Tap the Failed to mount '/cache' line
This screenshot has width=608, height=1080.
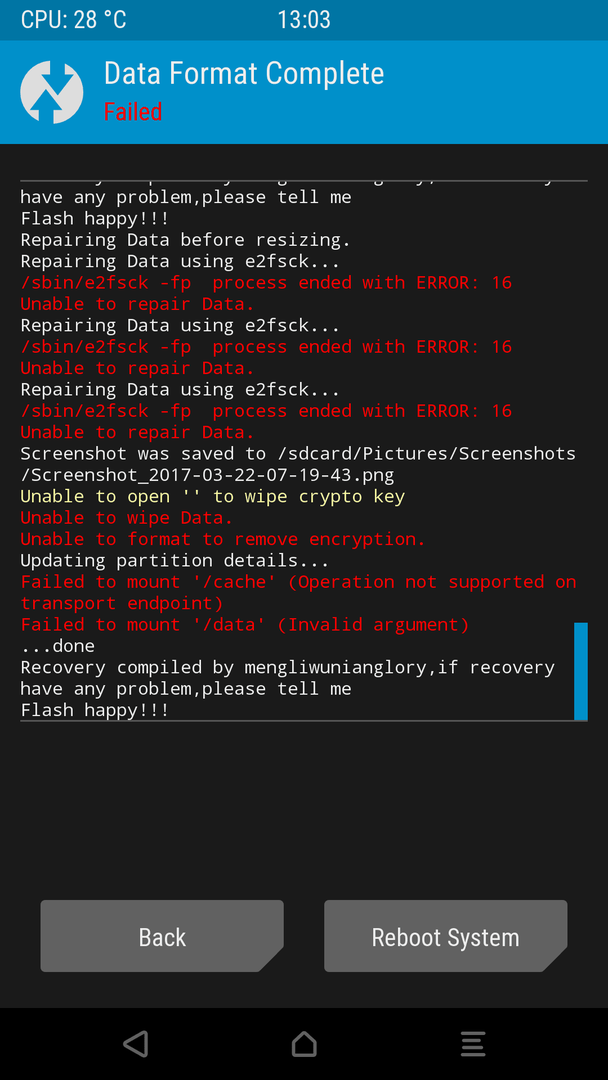pos(298,592)
